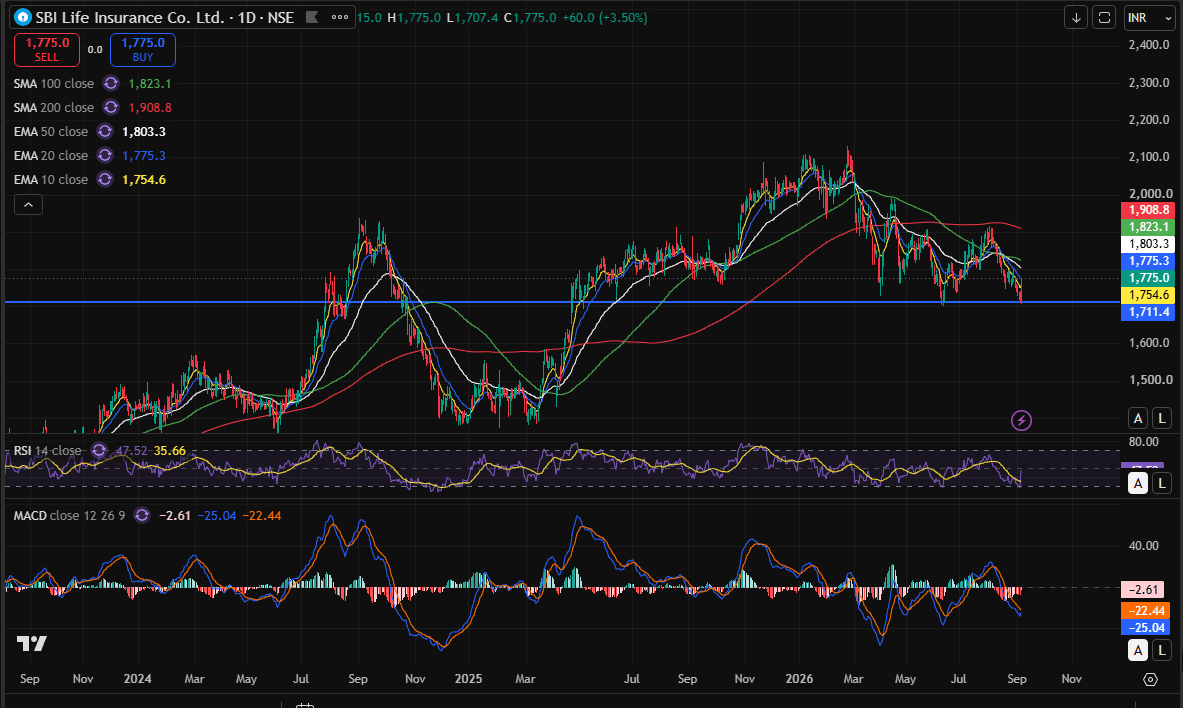1183x708 pixels.
Task: Click the white 1,803.3 price scale label
Action: coord(1148,244)
